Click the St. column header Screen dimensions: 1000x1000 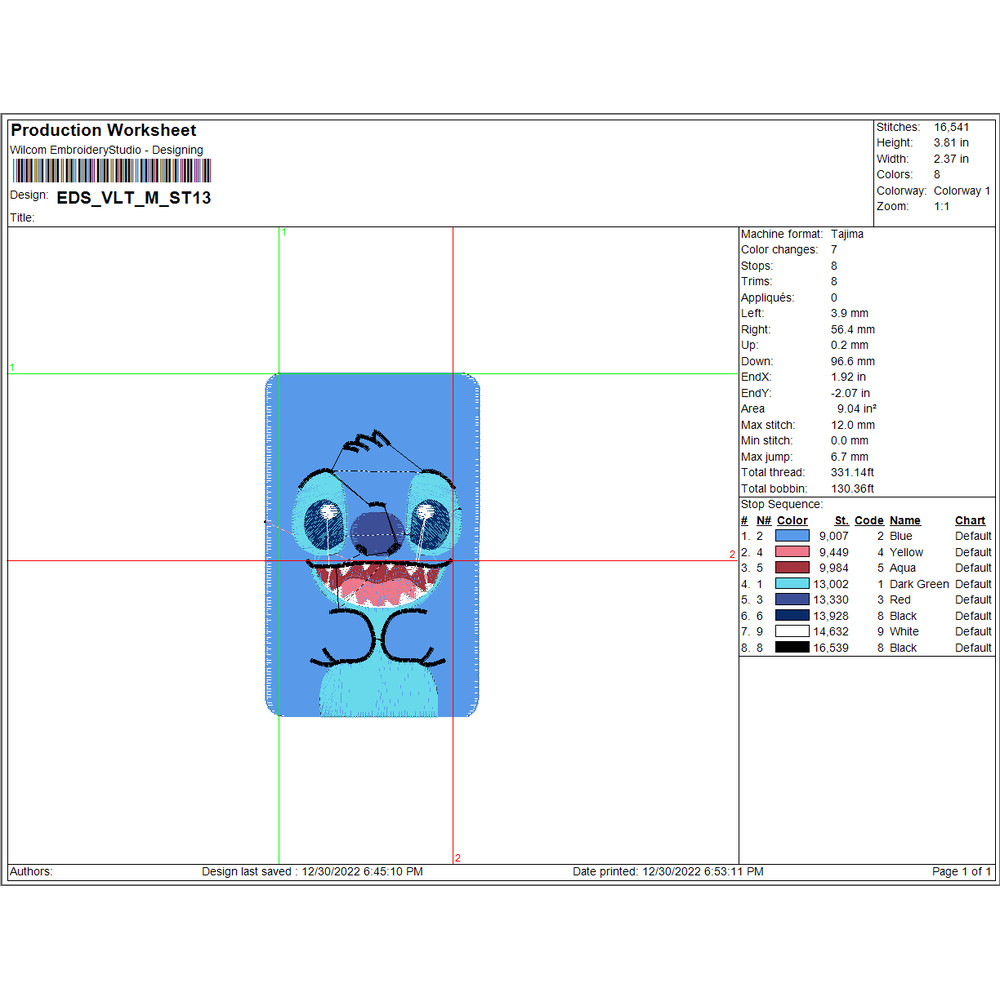point(841,520)
